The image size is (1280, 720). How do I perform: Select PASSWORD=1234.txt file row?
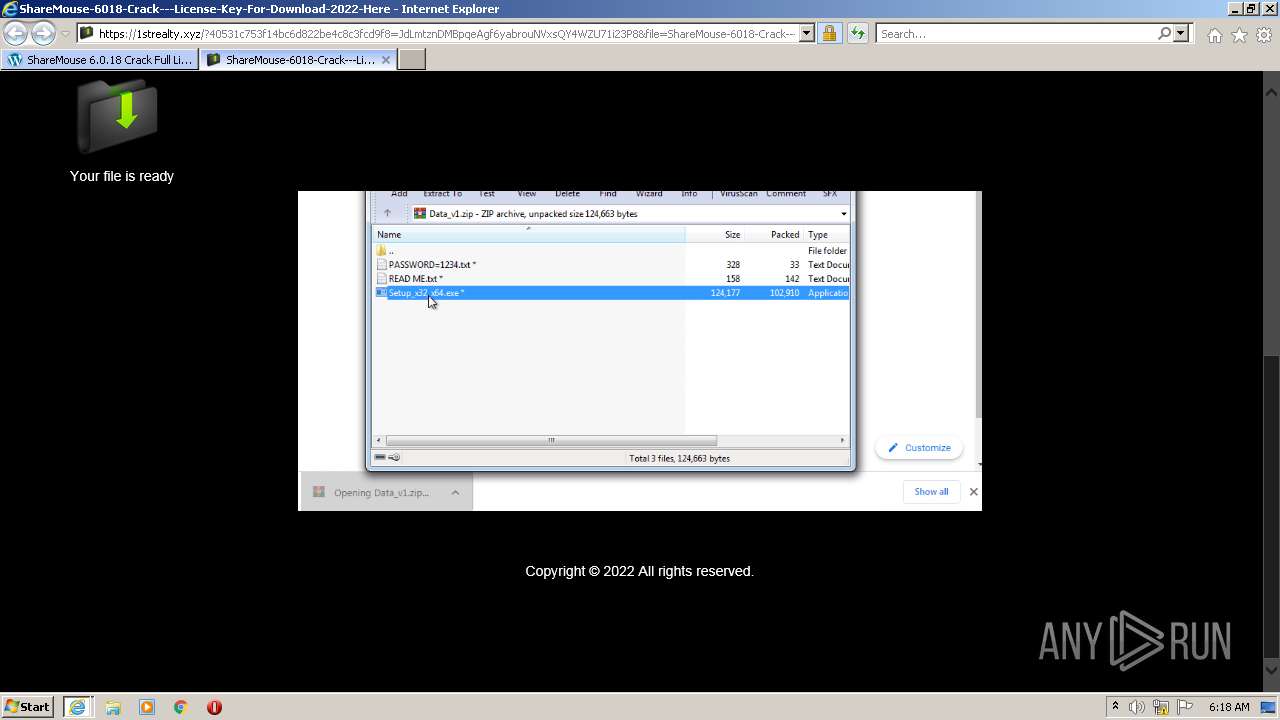(x=611, y=265)
